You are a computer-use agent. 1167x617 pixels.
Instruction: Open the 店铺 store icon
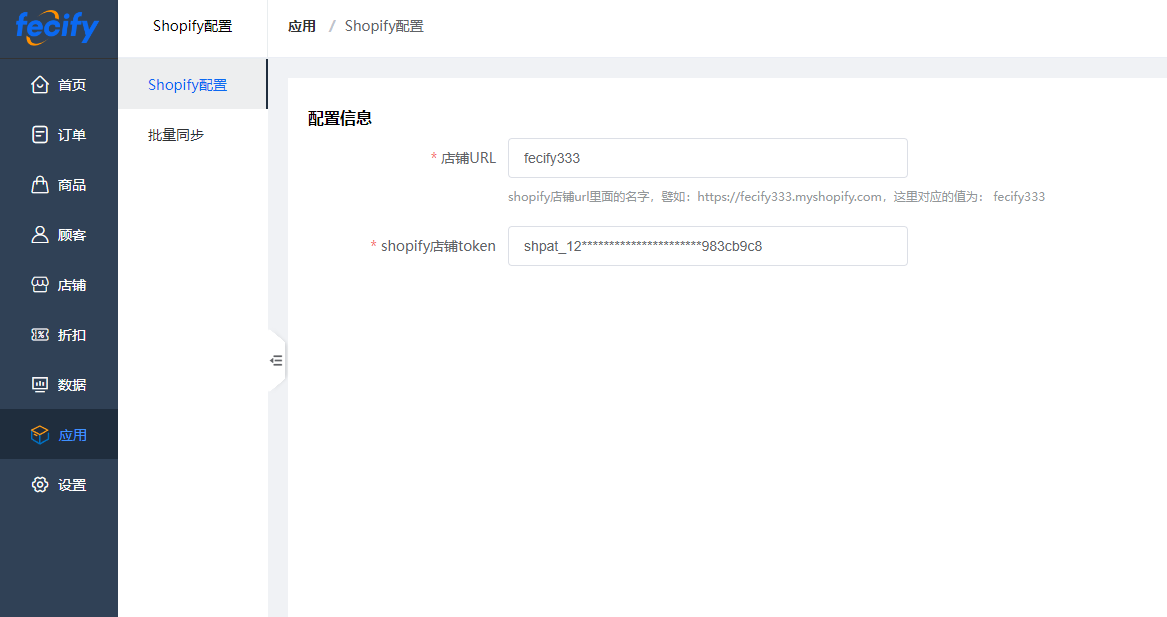[40, 284]
